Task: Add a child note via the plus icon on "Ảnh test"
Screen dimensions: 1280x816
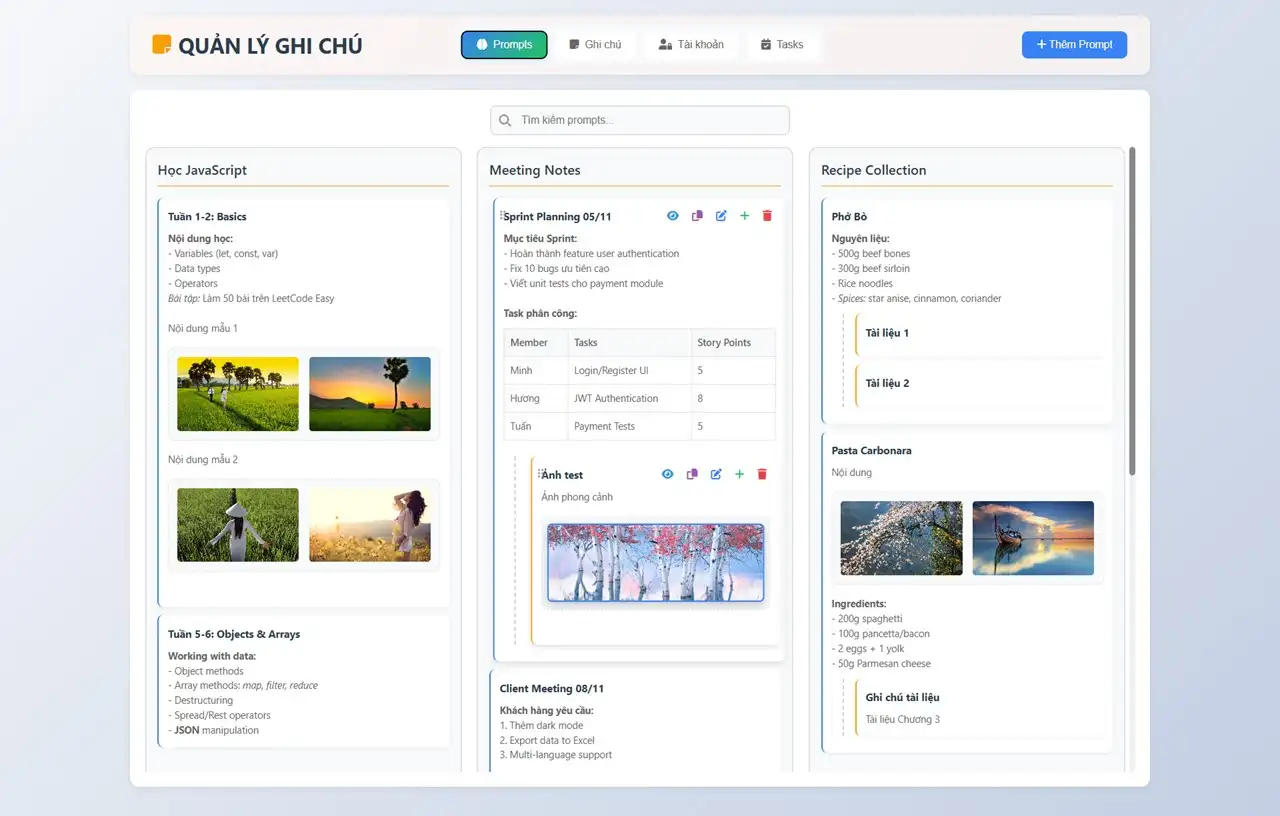Action: point(739,474)
